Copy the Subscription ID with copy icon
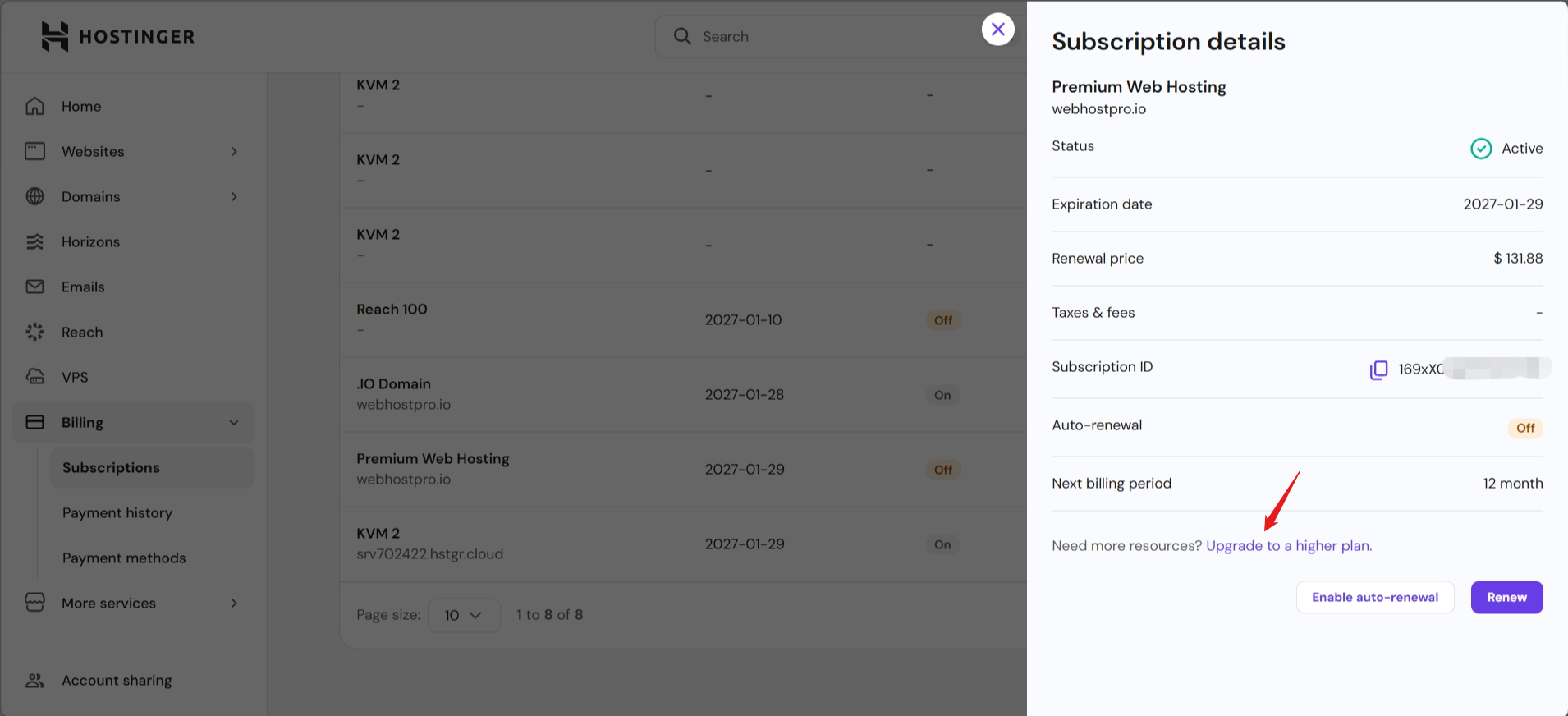 pos(1378,369)
